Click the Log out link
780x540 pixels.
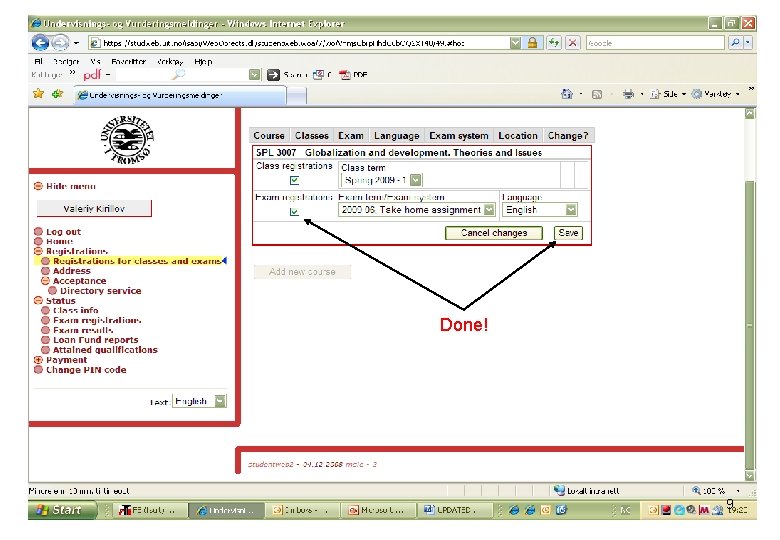click(x=63, y=232)
